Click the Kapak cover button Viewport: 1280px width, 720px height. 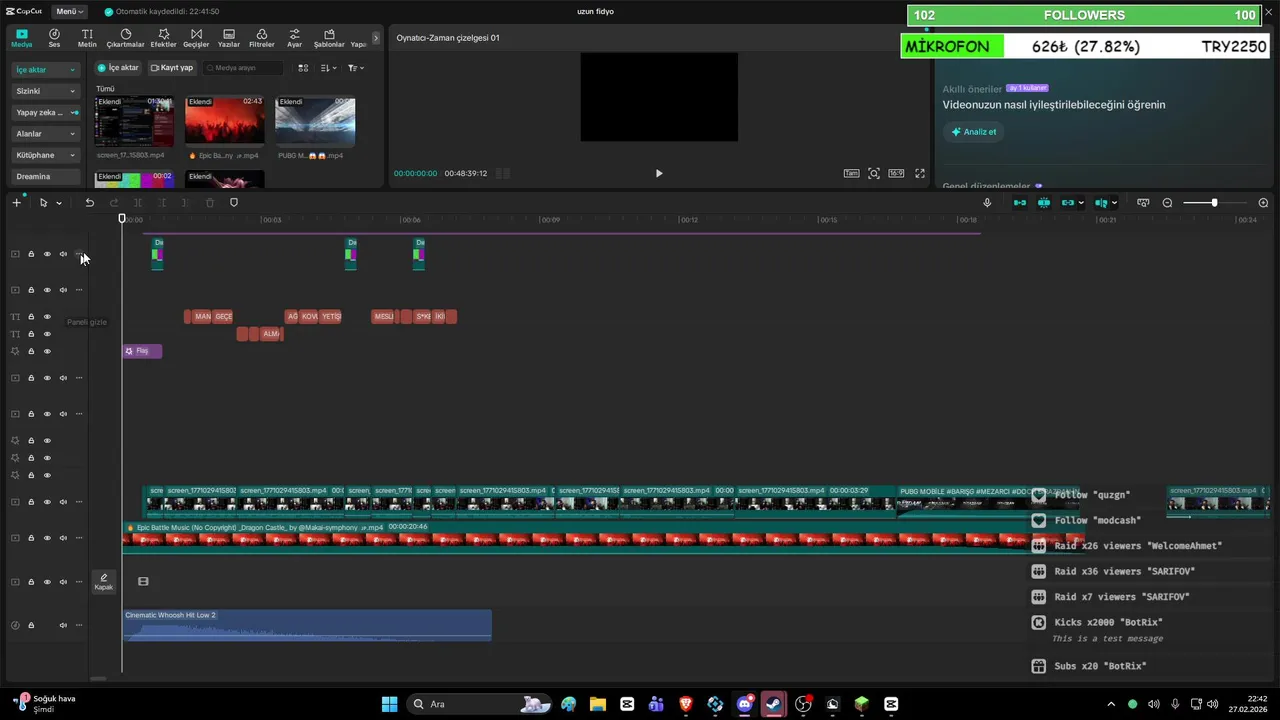point(104,582)
